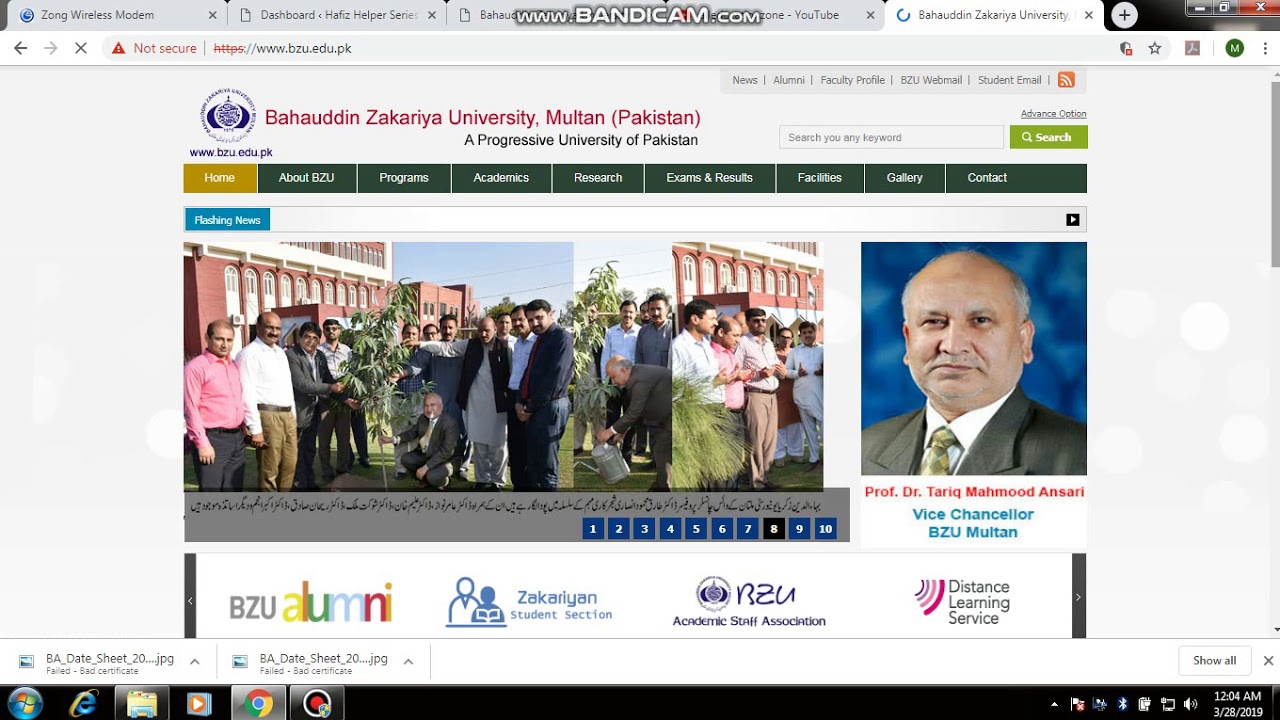Open Research menu

click(598, 178)
